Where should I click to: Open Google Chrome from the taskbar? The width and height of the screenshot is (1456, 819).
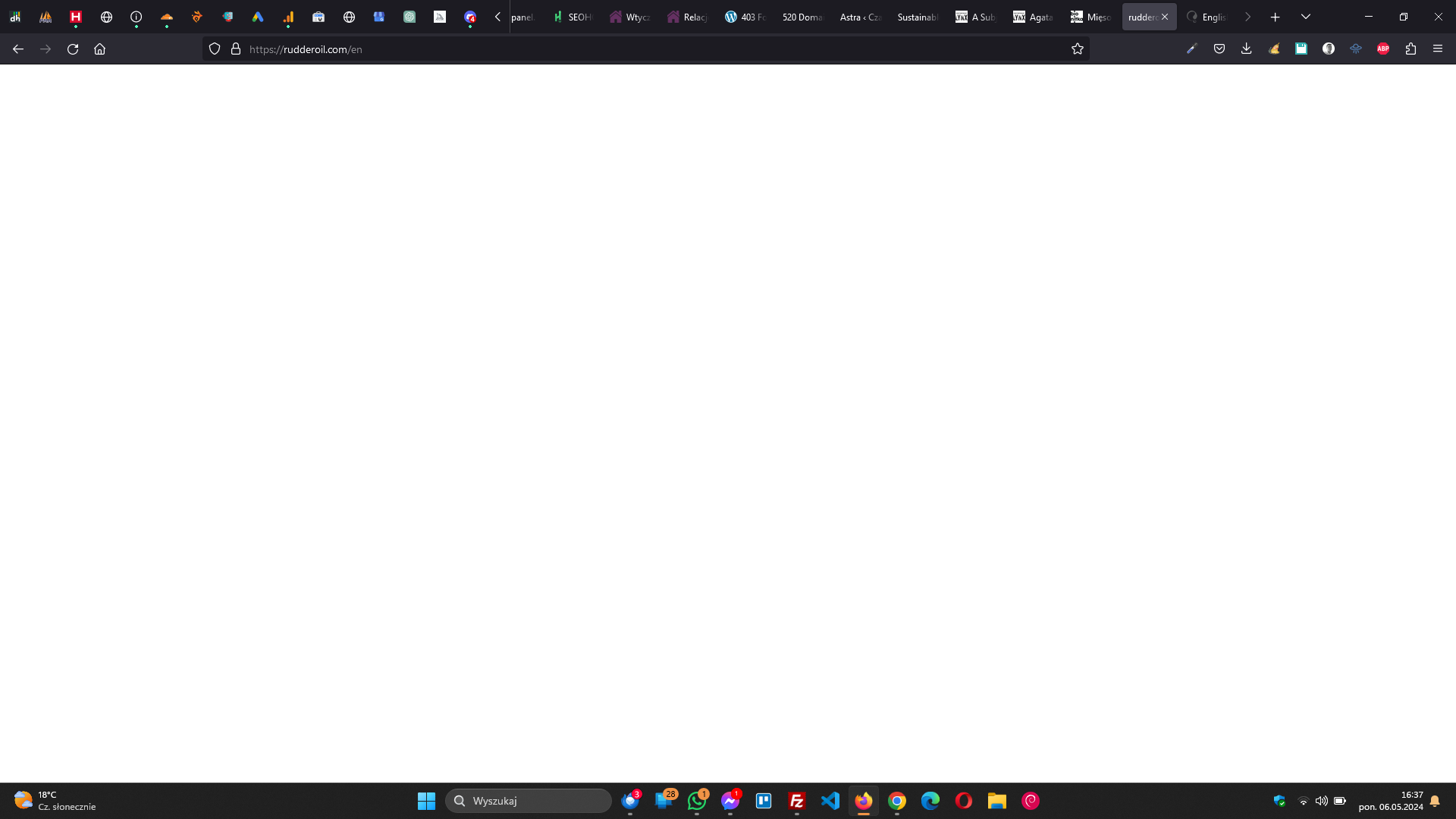click(897, 801)
